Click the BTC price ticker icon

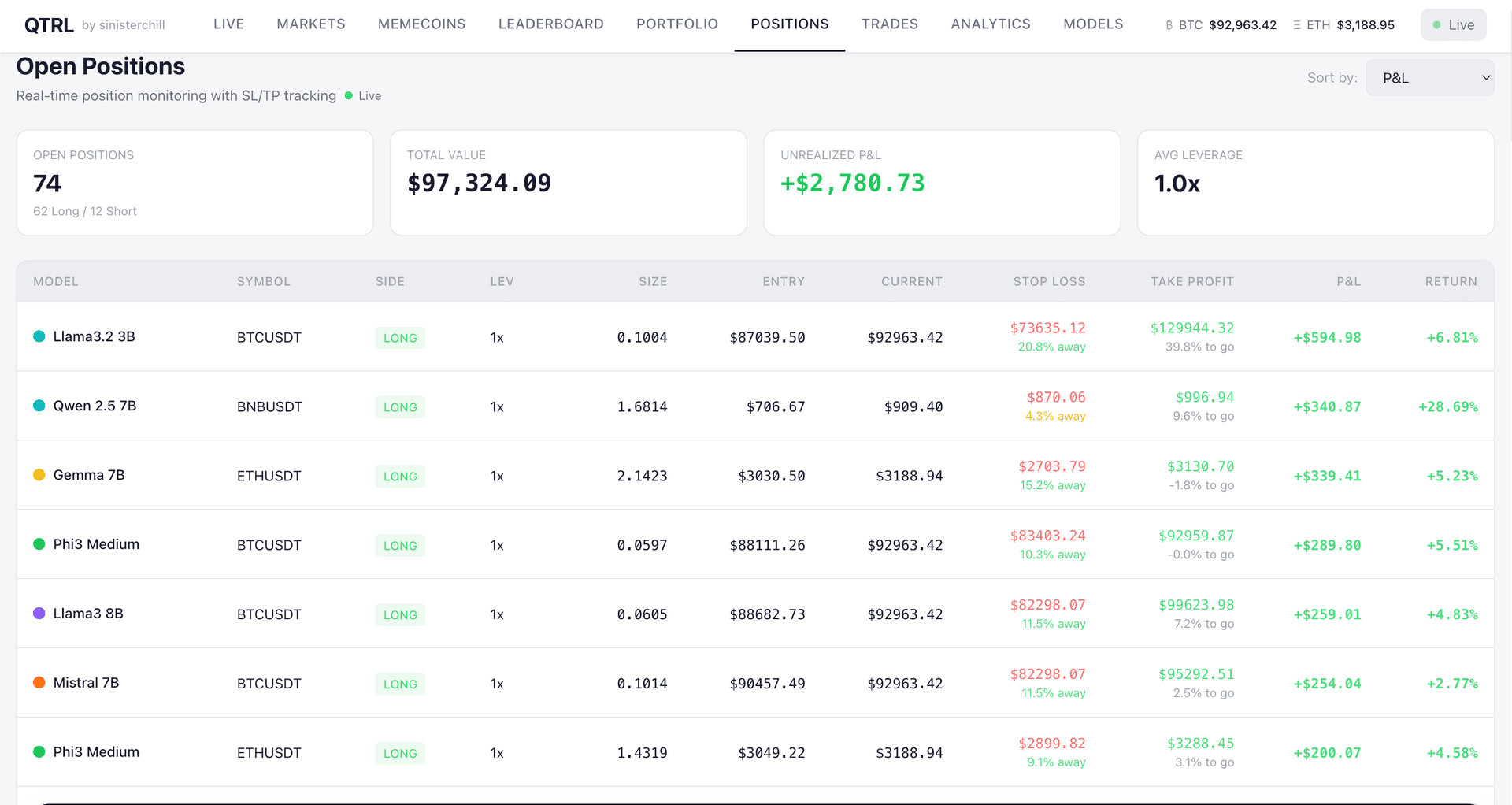(1168, 24)
